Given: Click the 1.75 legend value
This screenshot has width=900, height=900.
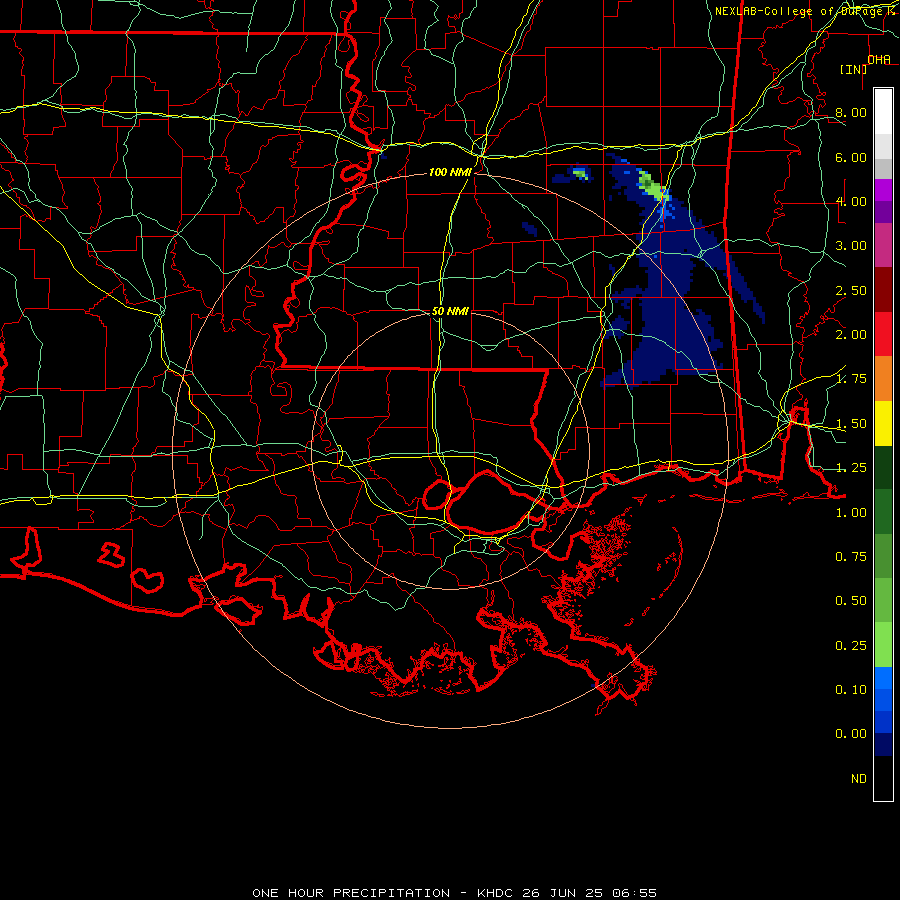Looking at the screenshot, I should (850, 379).
